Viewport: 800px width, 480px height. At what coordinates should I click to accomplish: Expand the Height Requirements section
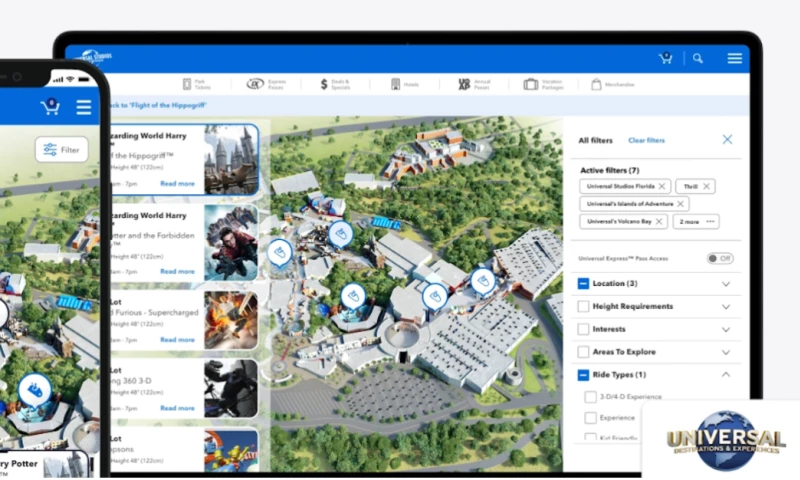[x=726, y=307]
